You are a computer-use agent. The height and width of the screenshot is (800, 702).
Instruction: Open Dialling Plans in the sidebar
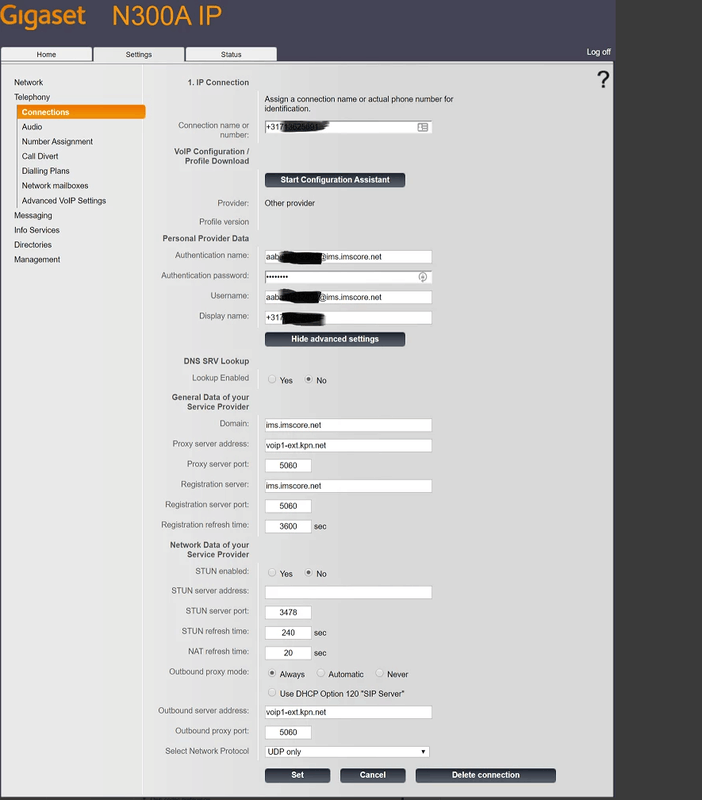tap(45, 171)
